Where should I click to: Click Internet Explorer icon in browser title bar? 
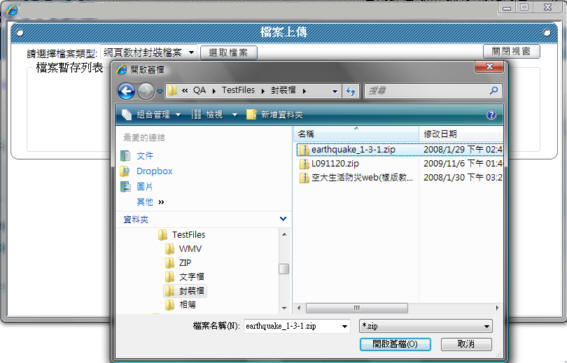[x=12, y=10]
